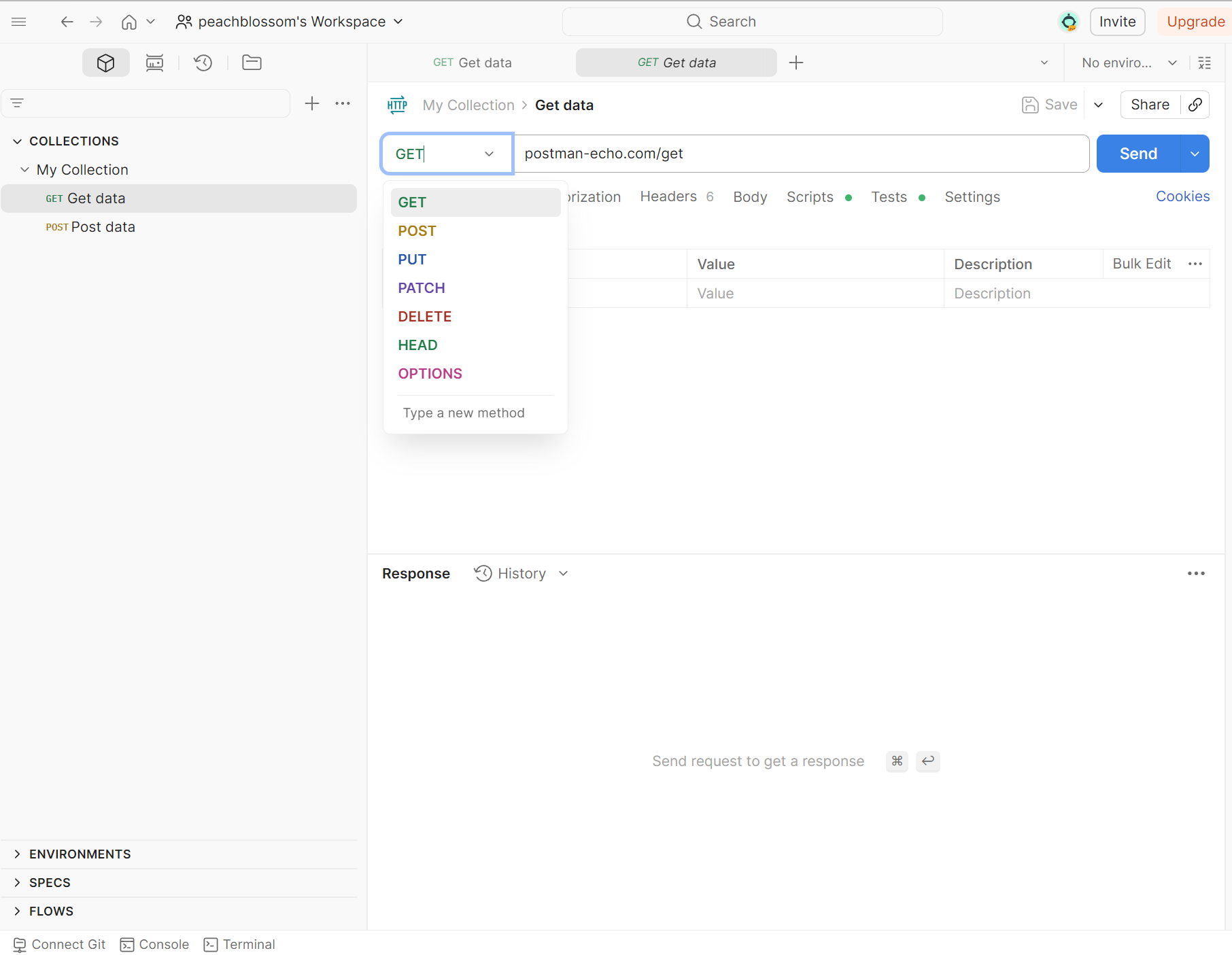The image size is (1232, 955).
Task: Copy link with the chain icon
Action: [x=1195, y=105]
